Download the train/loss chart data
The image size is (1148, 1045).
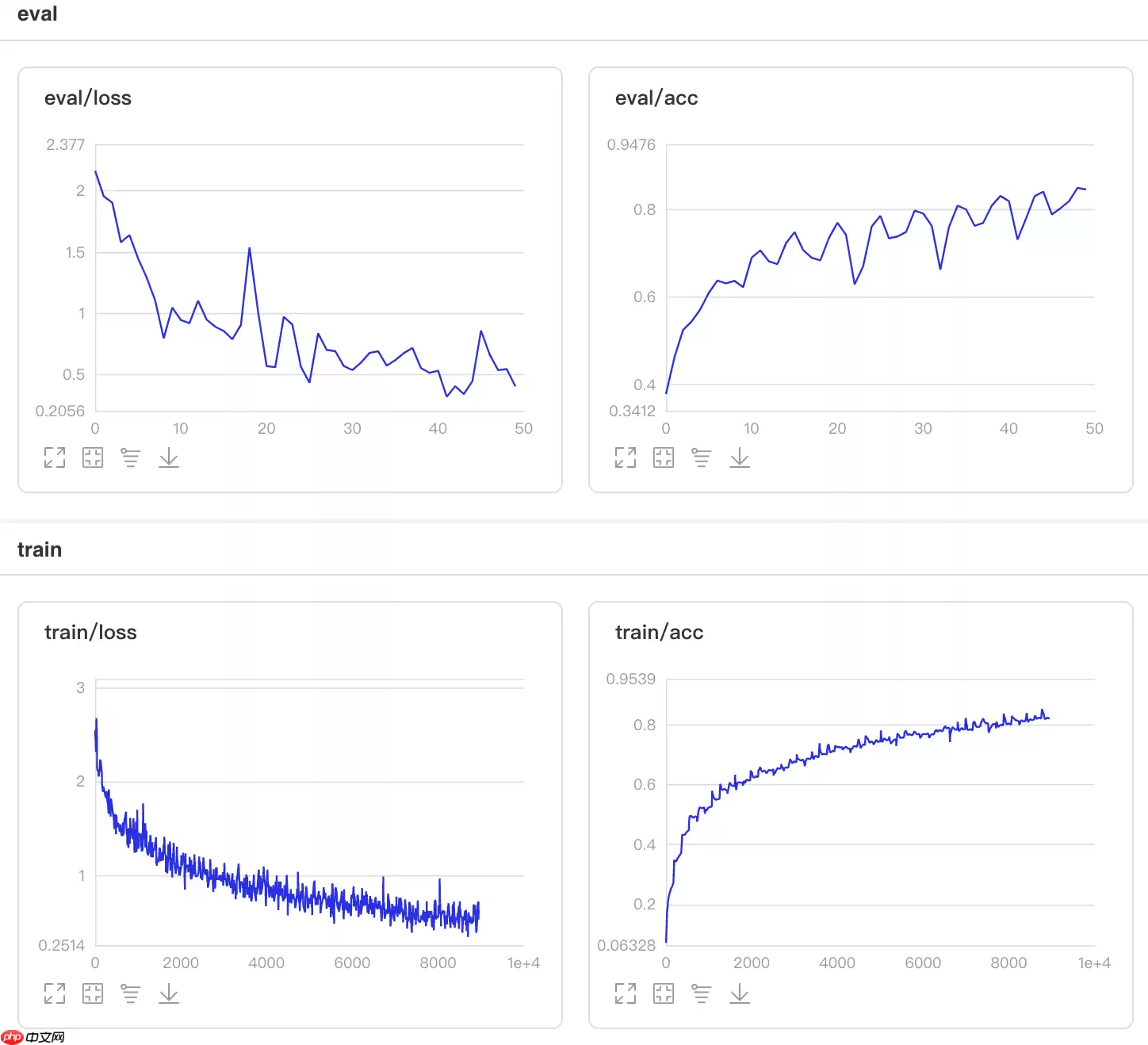click(169, 993)
